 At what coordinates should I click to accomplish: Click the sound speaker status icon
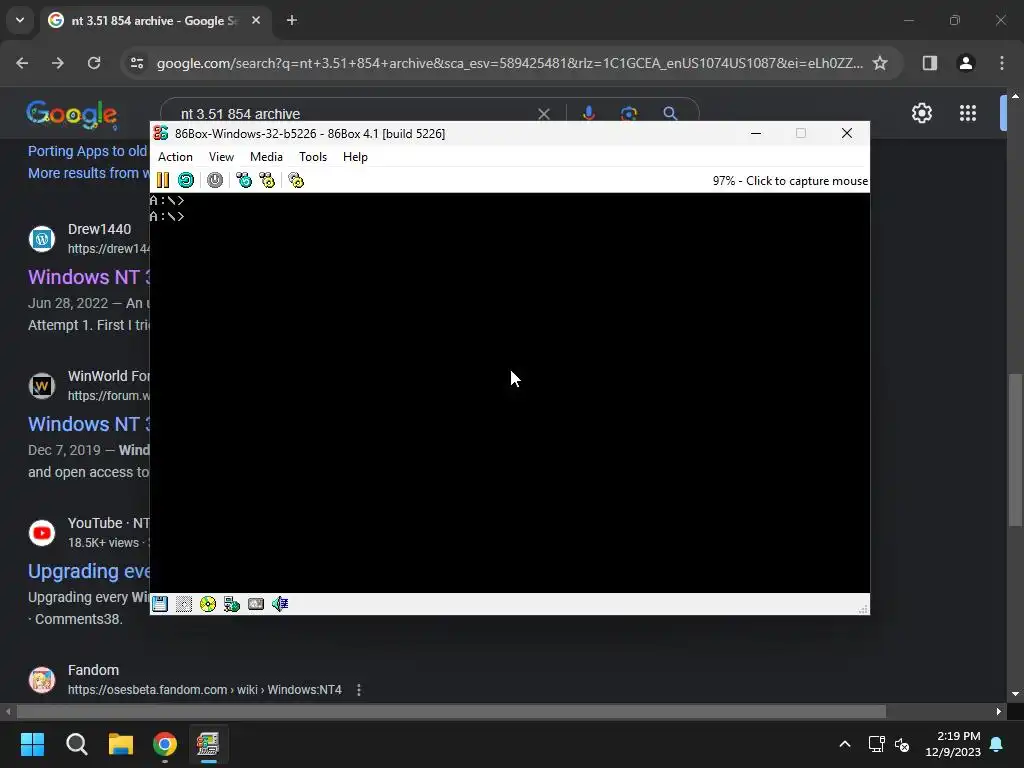tap(280, 604)
